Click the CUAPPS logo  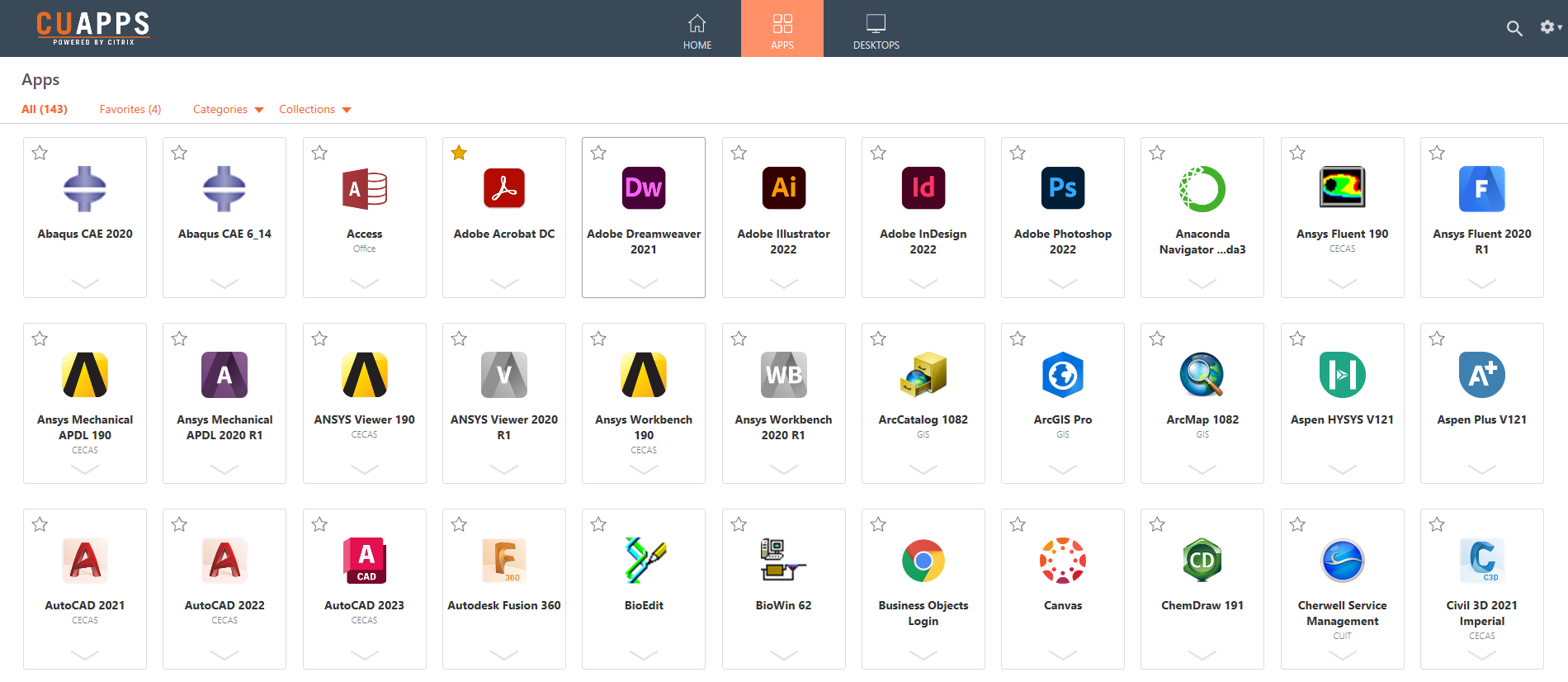(x=93, y=27)
